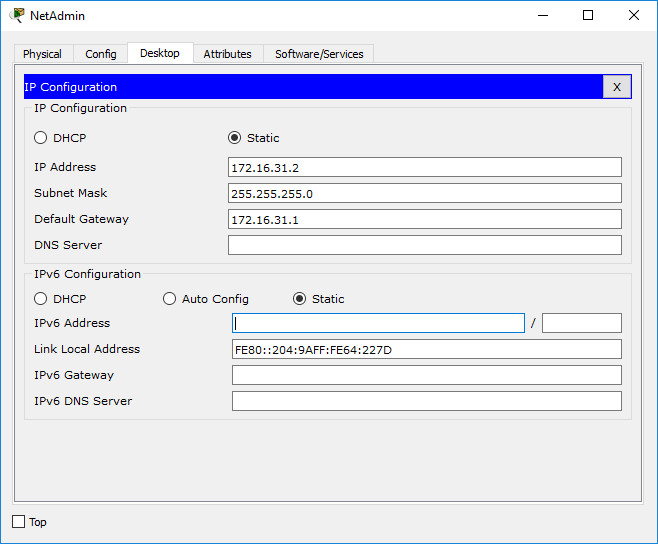The image size is (658, 544).
Task: Enable IPv6 Auto Config option
Action: click(169, 299)
